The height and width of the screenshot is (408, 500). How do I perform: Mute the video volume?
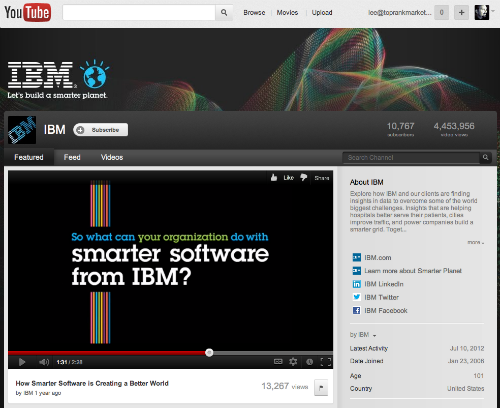tap(44, 362)
